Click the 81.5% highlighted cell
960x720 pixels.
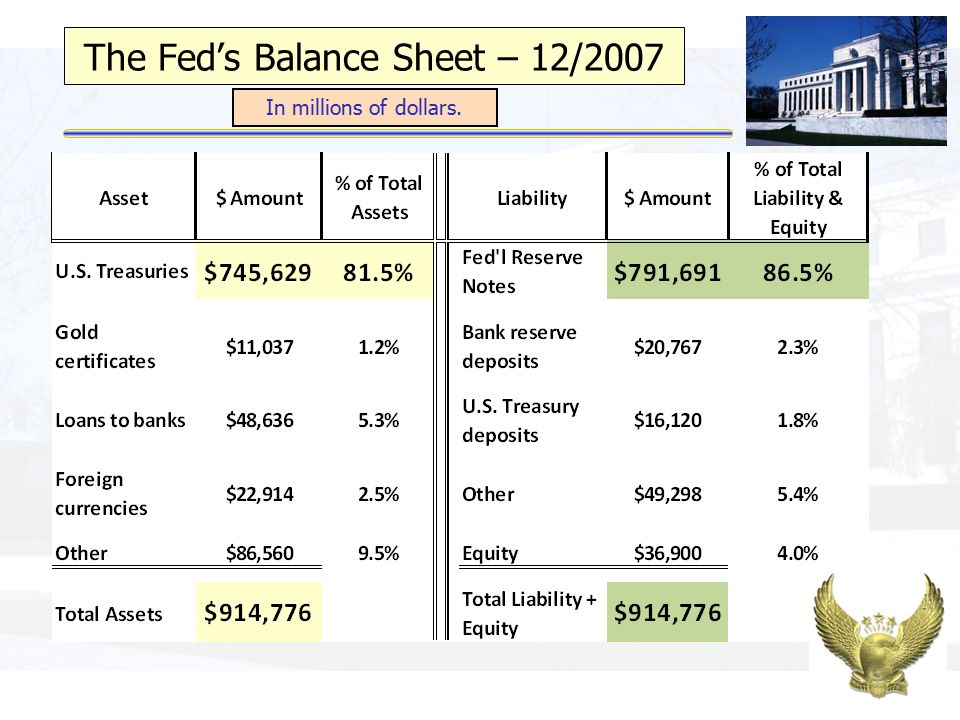pyautogui.click(x=378, y=271)
